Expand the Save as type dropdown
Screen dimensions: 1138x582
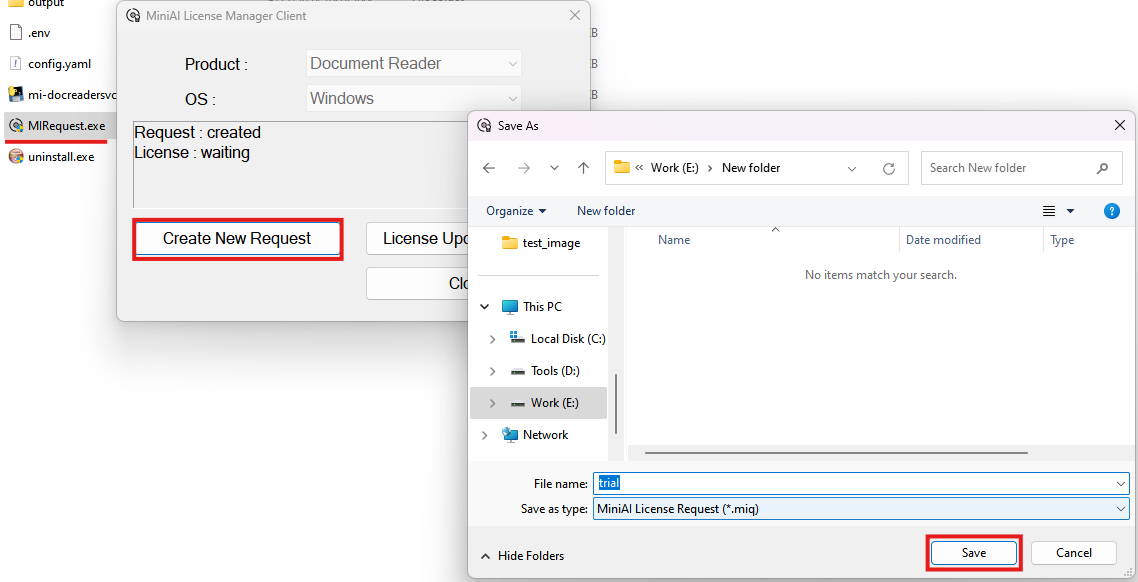pos(1120,509)
